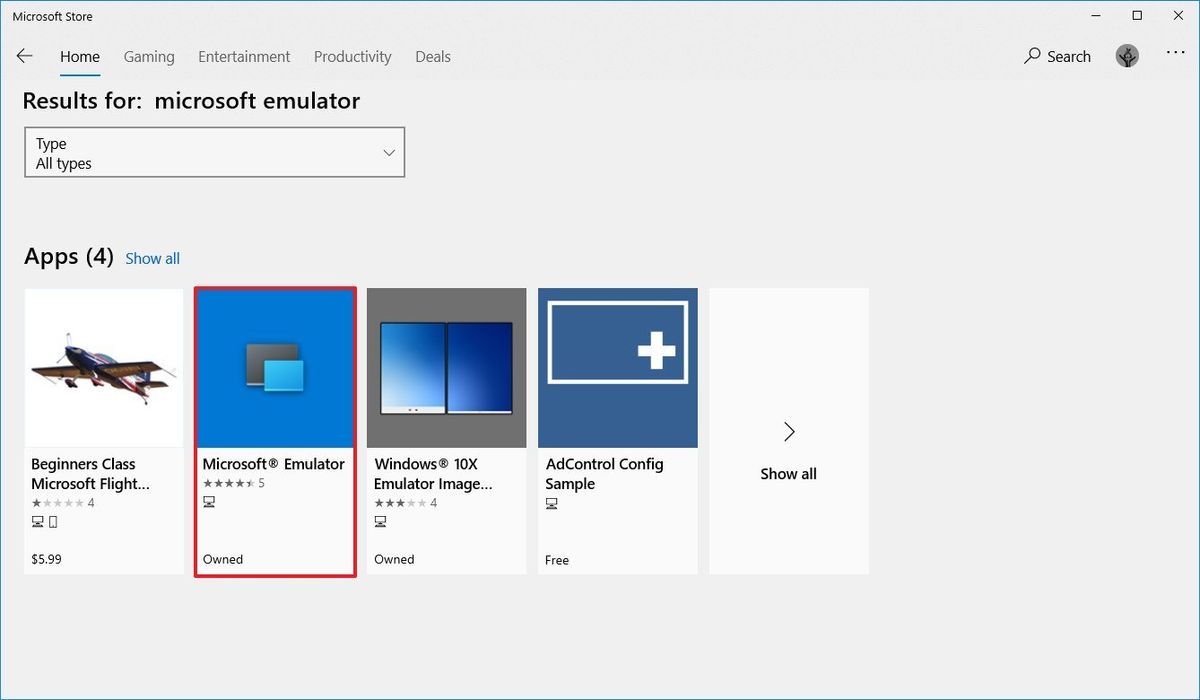Screen dimensions: 1200x700
Task: Click the desktop device icon under Microsoft Emulator
Action: pos(209,501)
